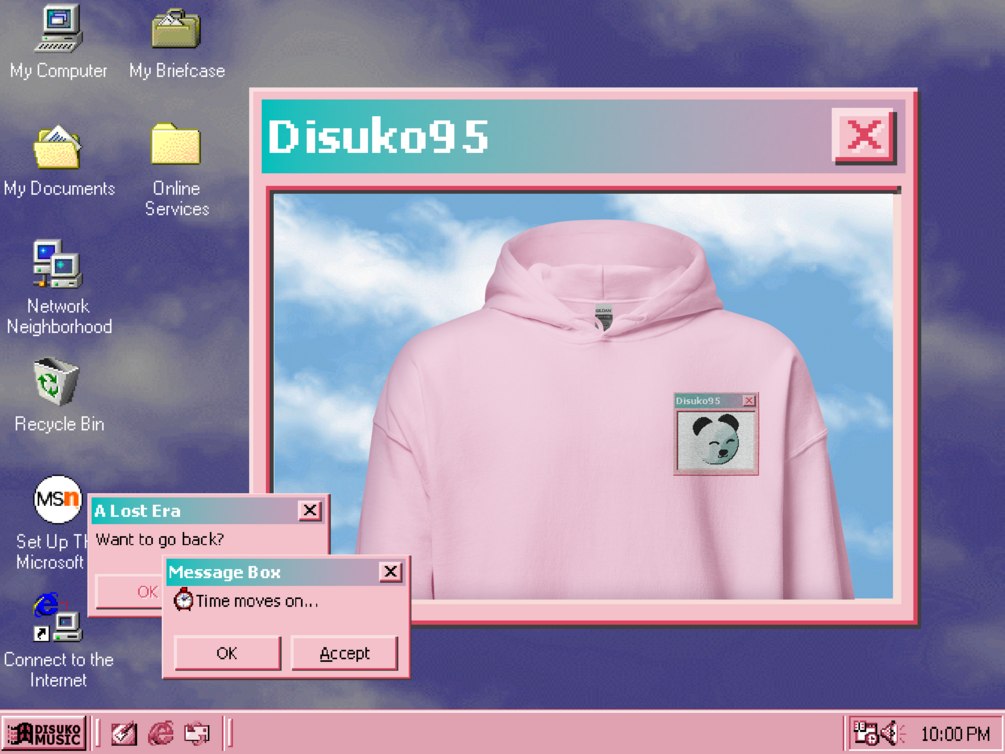Viewport: 1005px width, 754px height.
Task: Open the Disuko Music start button
Action: coord(44,733)
